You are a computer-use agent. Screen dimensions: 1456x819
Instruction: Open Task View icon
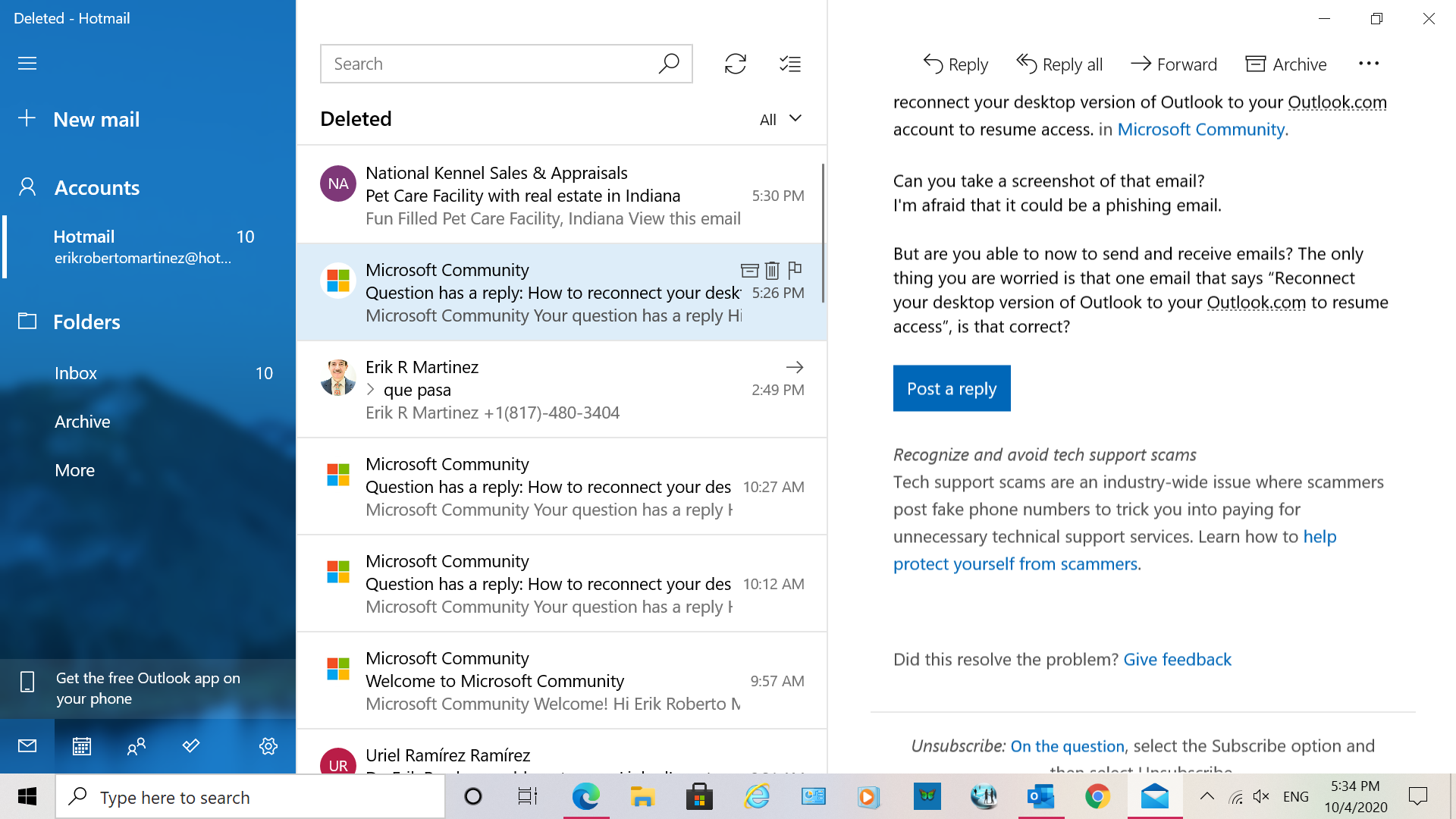point(528,796)
